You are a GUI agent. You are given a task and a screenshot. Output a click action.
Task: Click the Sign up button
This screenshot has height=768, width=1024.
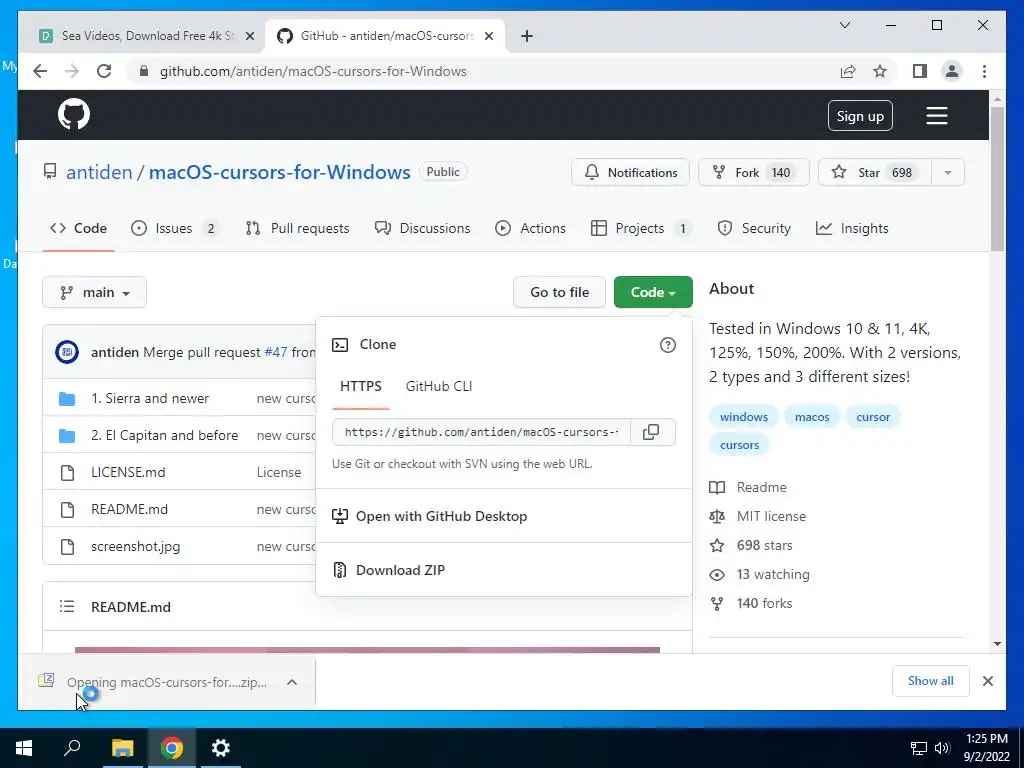[x=860, y=116]
